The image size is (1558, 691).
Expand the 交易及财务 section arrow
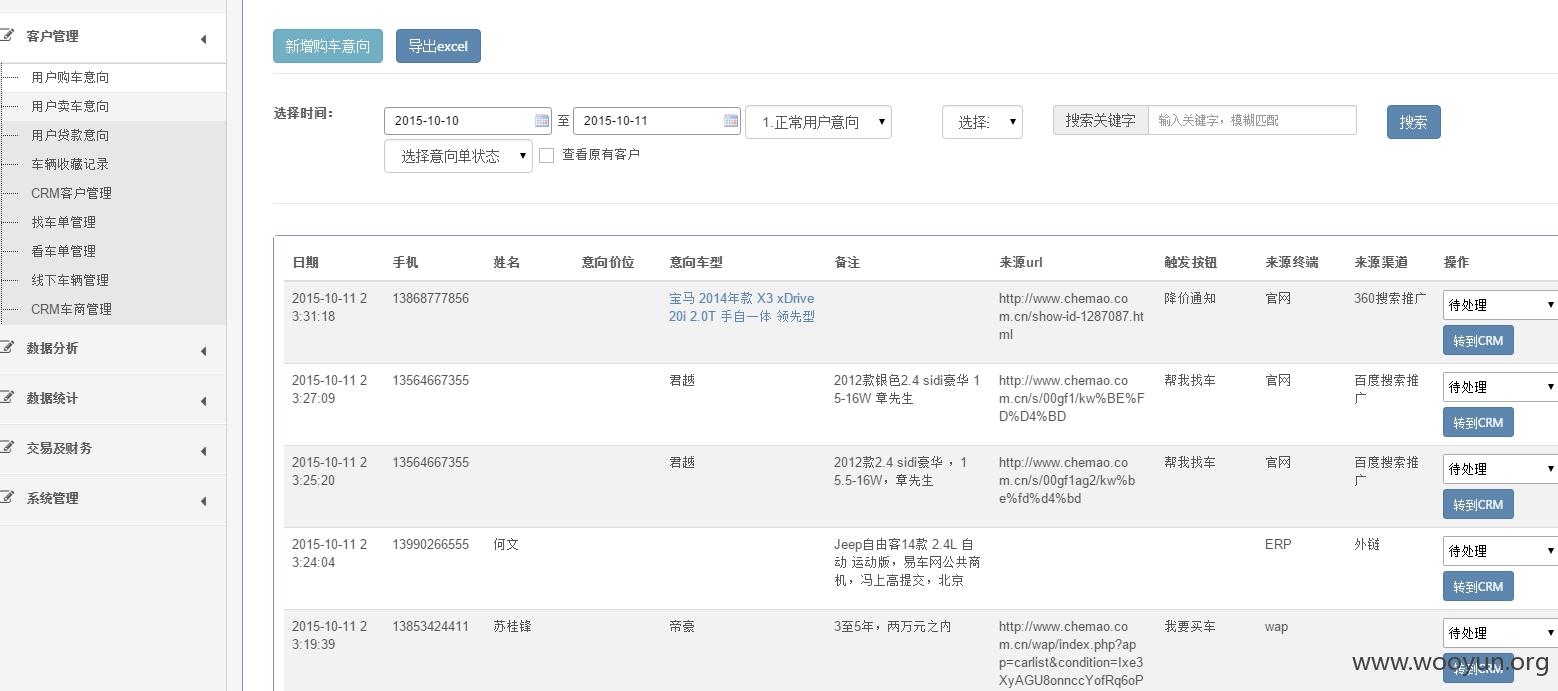[204, 451]
